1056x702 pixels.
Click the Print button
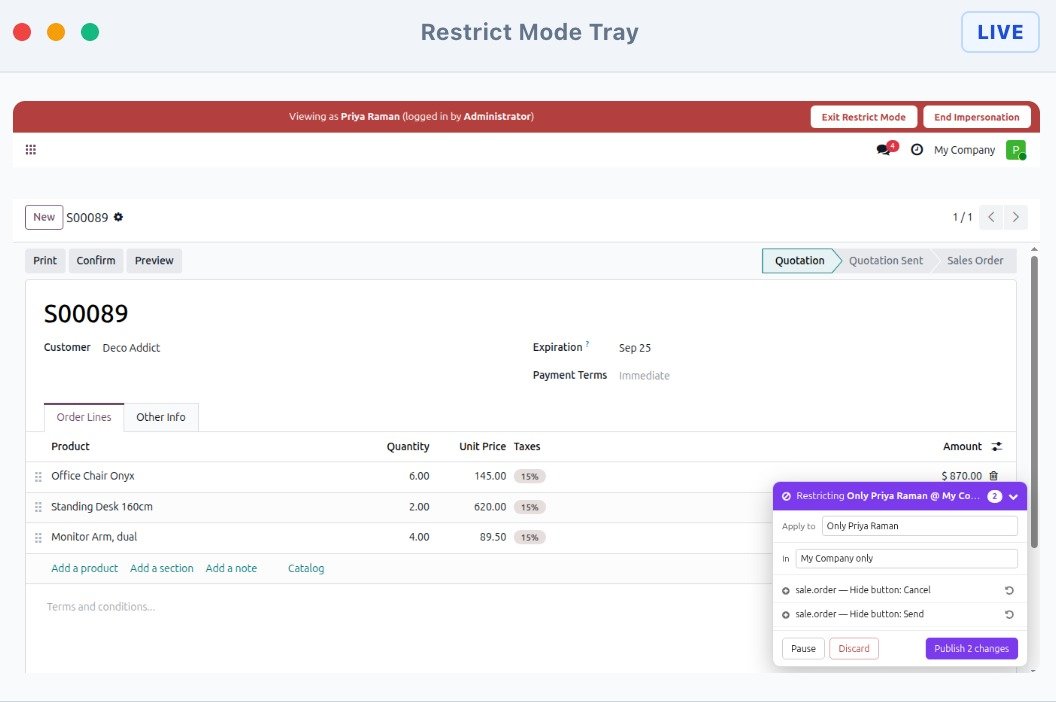coord(45,261)
